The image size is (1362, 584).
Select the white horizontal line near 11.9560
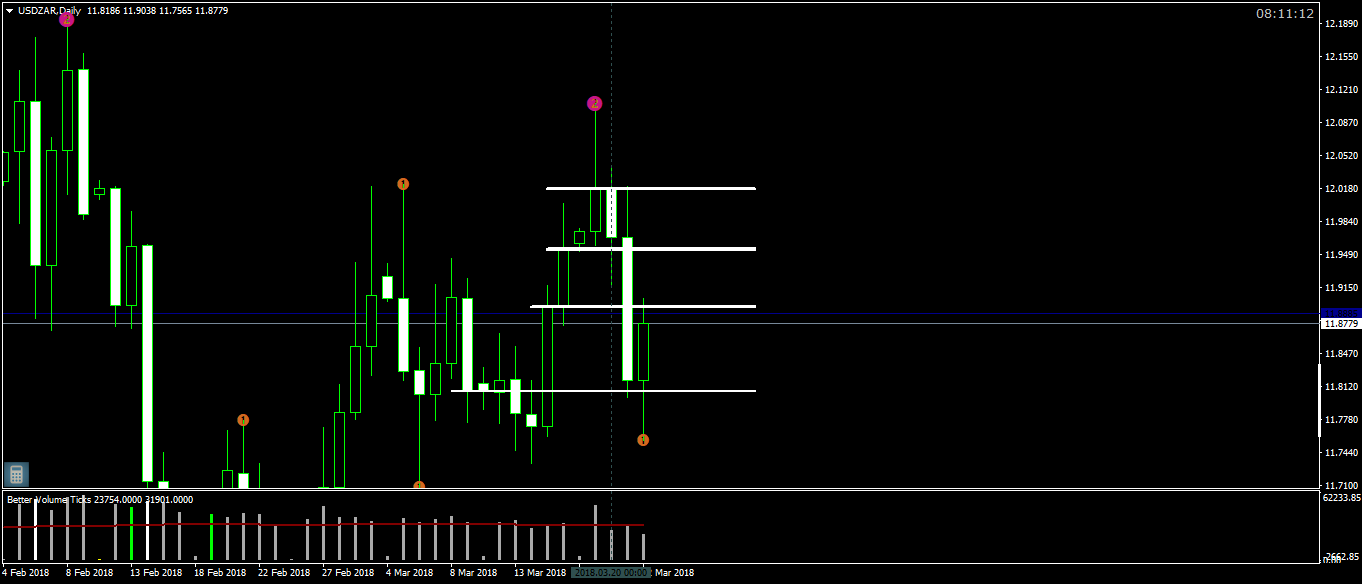(650, 248)
